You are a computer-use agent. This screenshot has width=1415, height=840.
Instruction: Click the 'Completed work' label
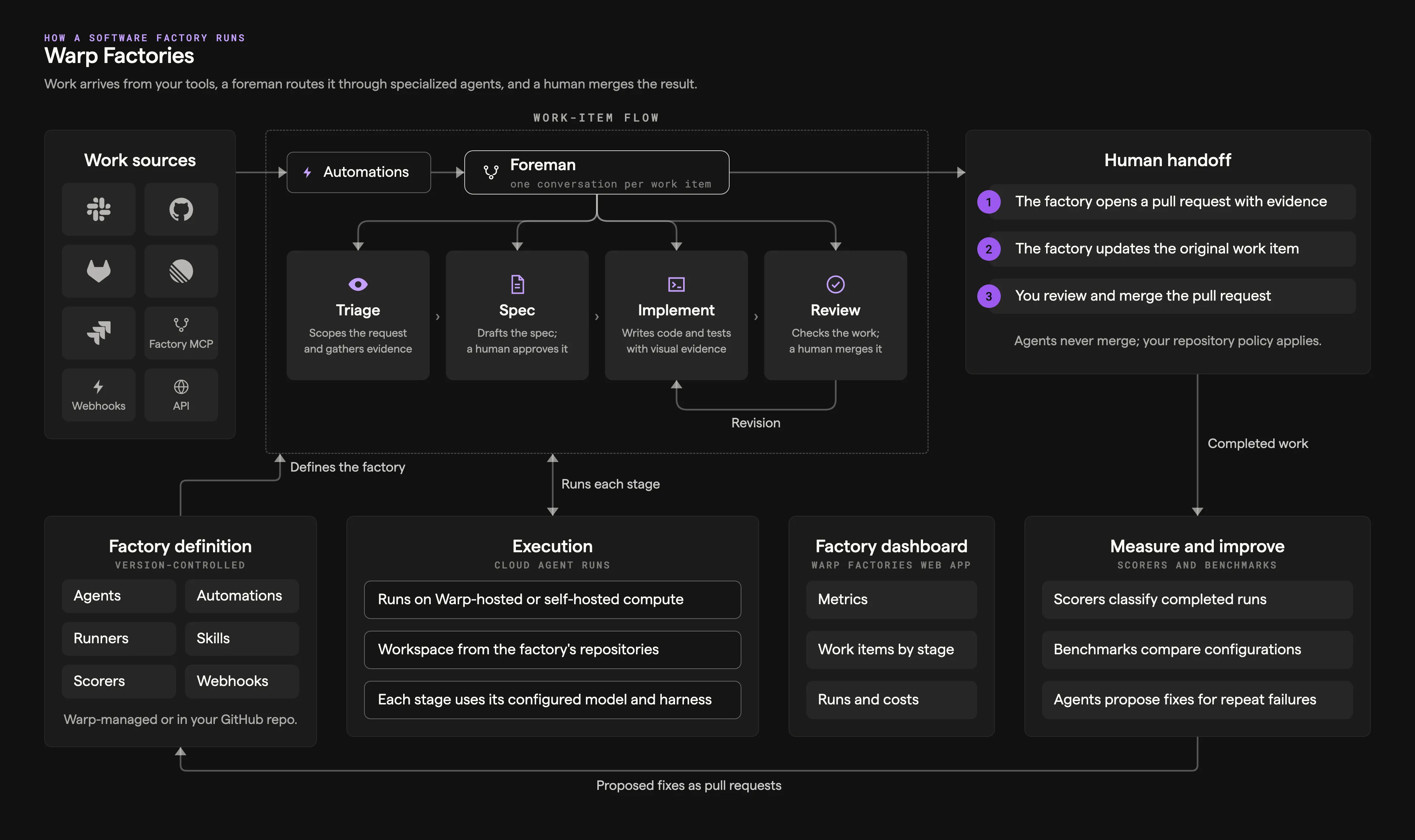pos(1258,444)
